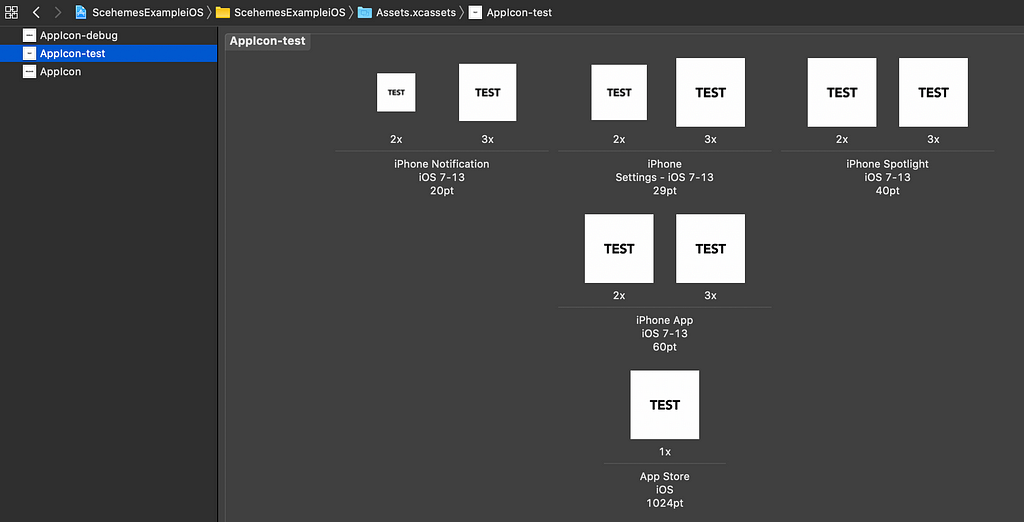The image size is (1024, 522).
Task: Select iPhone Notification 3x icon slot
Action: tap(488, 92)
